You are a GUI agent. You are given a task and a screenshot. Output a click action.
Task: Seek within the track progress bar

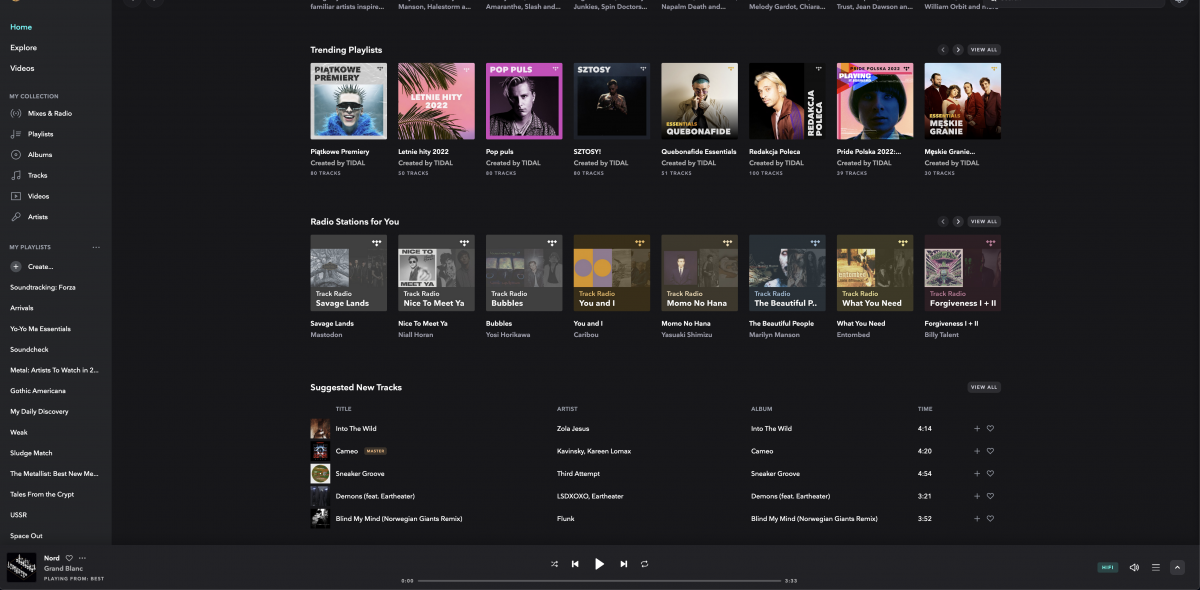click(x=599, y=580)
